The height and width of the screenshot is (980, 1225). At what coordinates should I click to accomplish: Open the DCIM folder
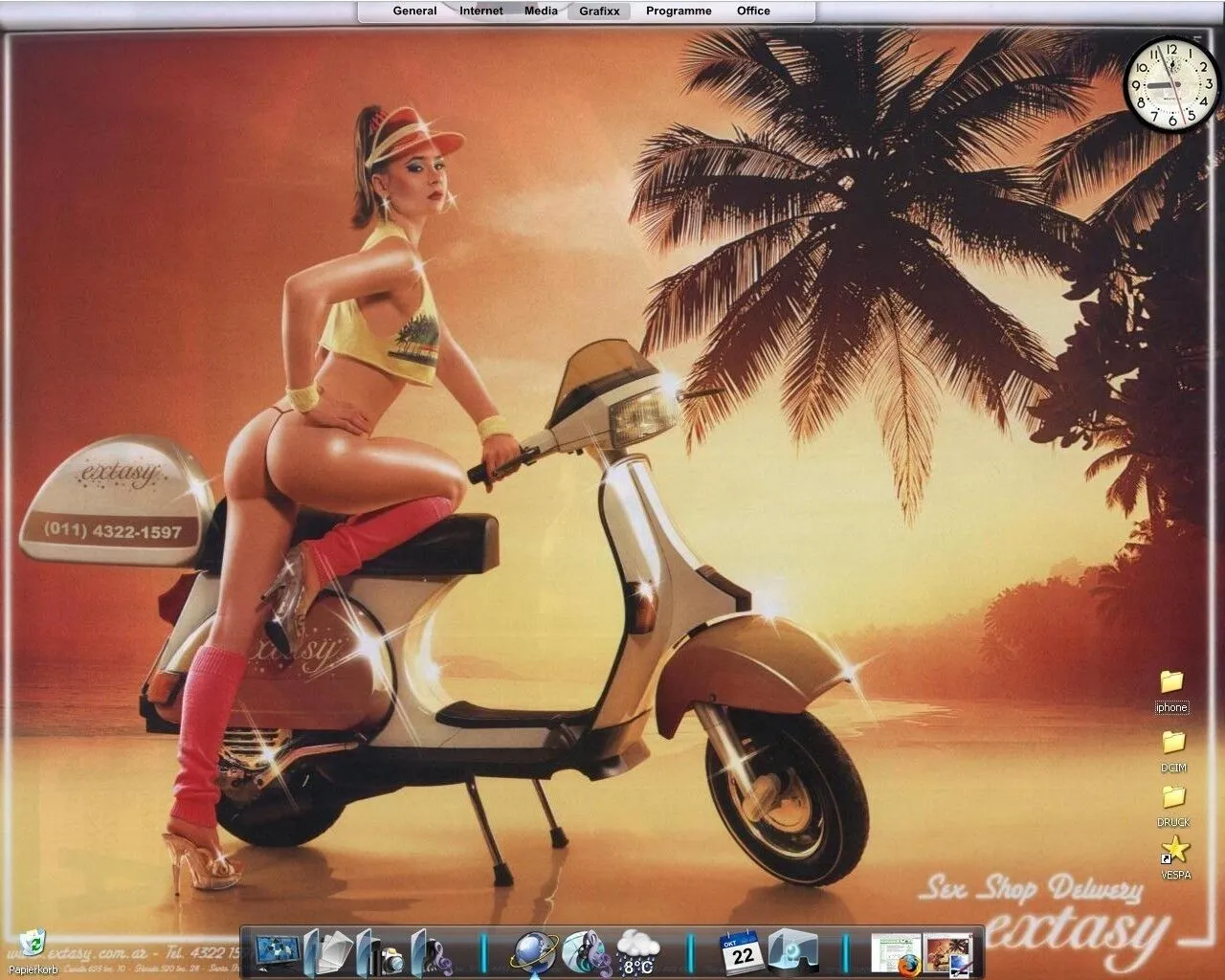pos(1173,742)
